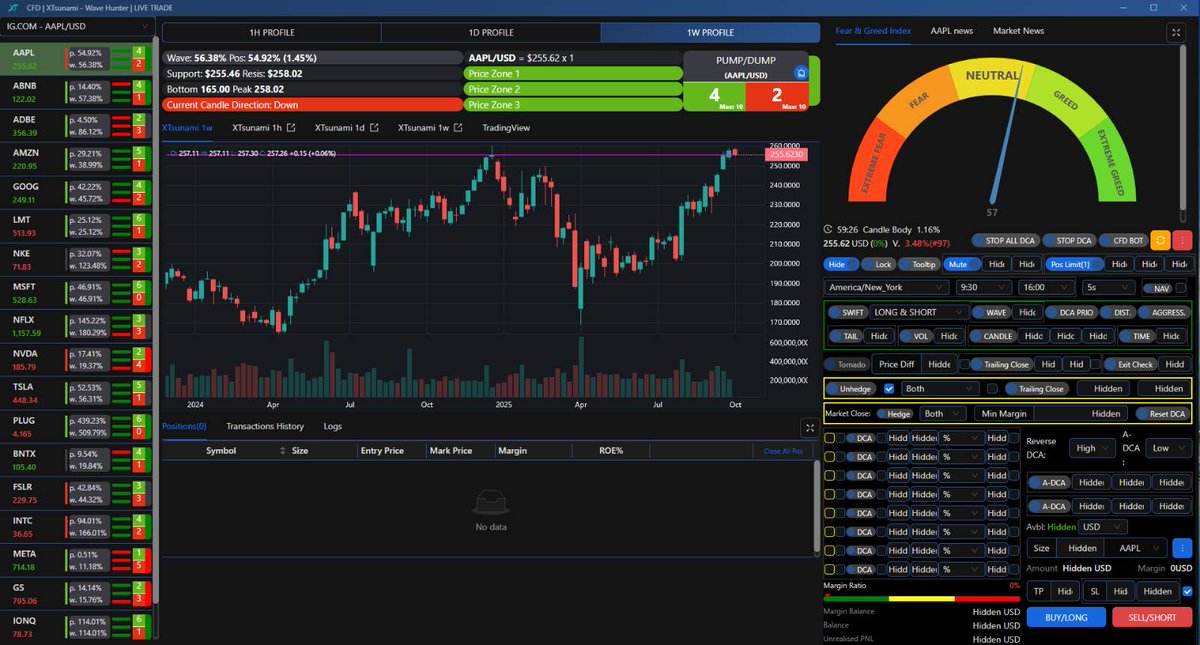The width and height of the screenshot is (1200, 645).
Task: Expand the Fear & Greed panel fullscreen
Action: (x=1176, y=32)
